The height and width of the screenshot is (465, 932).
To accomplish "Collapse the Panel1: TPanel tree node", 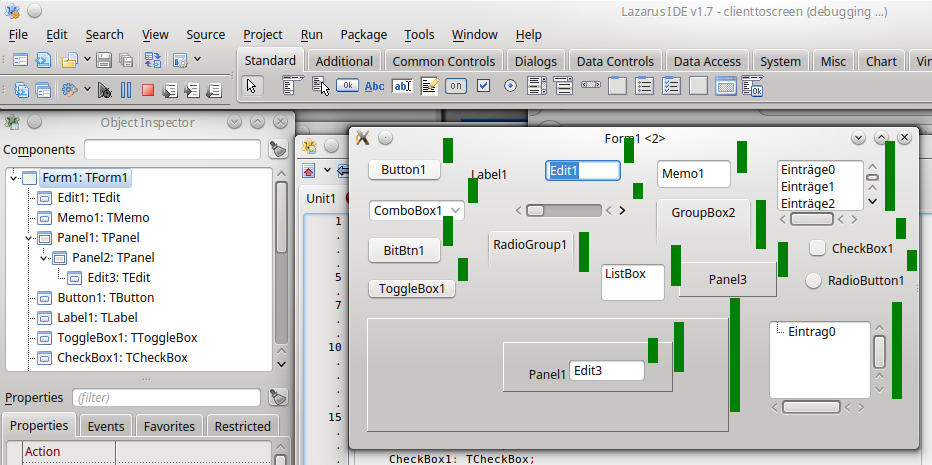I will (x=29, y=238).
